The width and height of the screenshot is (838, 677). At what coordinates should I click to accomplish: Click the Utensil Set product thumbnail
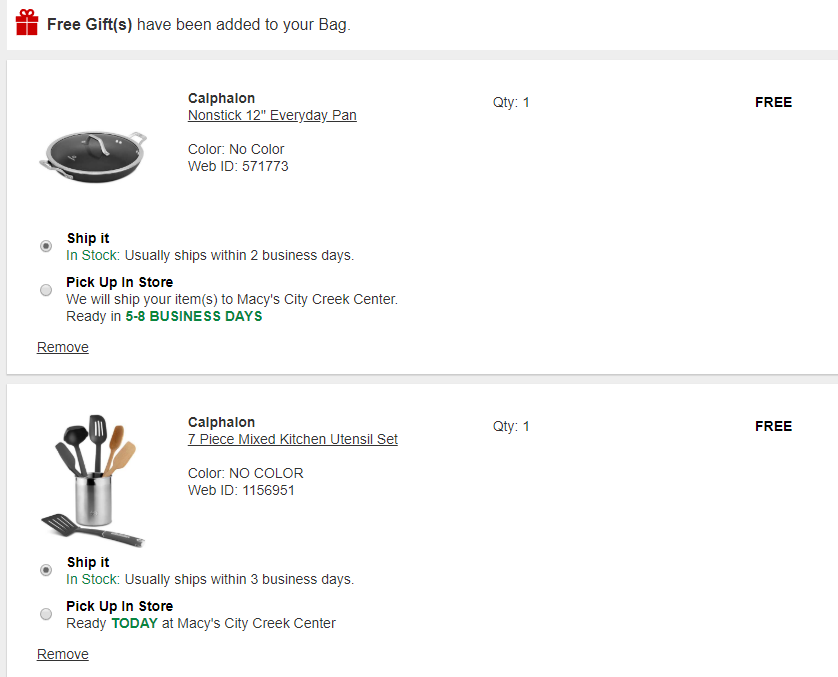[93, 481]
